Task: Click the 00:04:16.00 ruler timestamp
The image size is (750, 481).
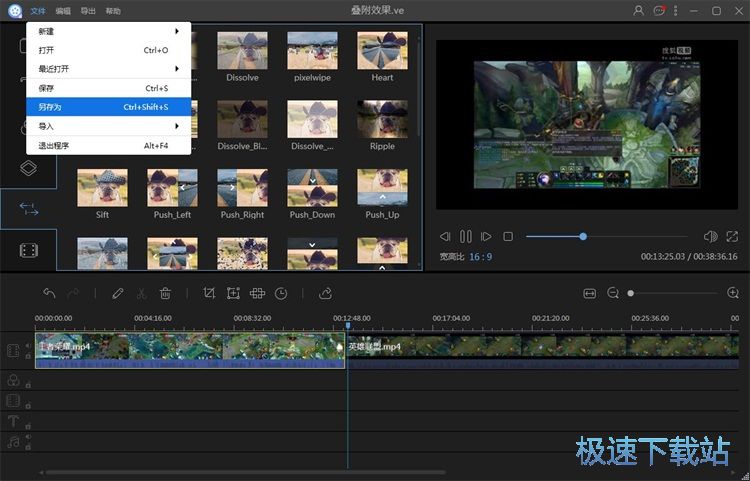Action: click(x=153, y=318)
